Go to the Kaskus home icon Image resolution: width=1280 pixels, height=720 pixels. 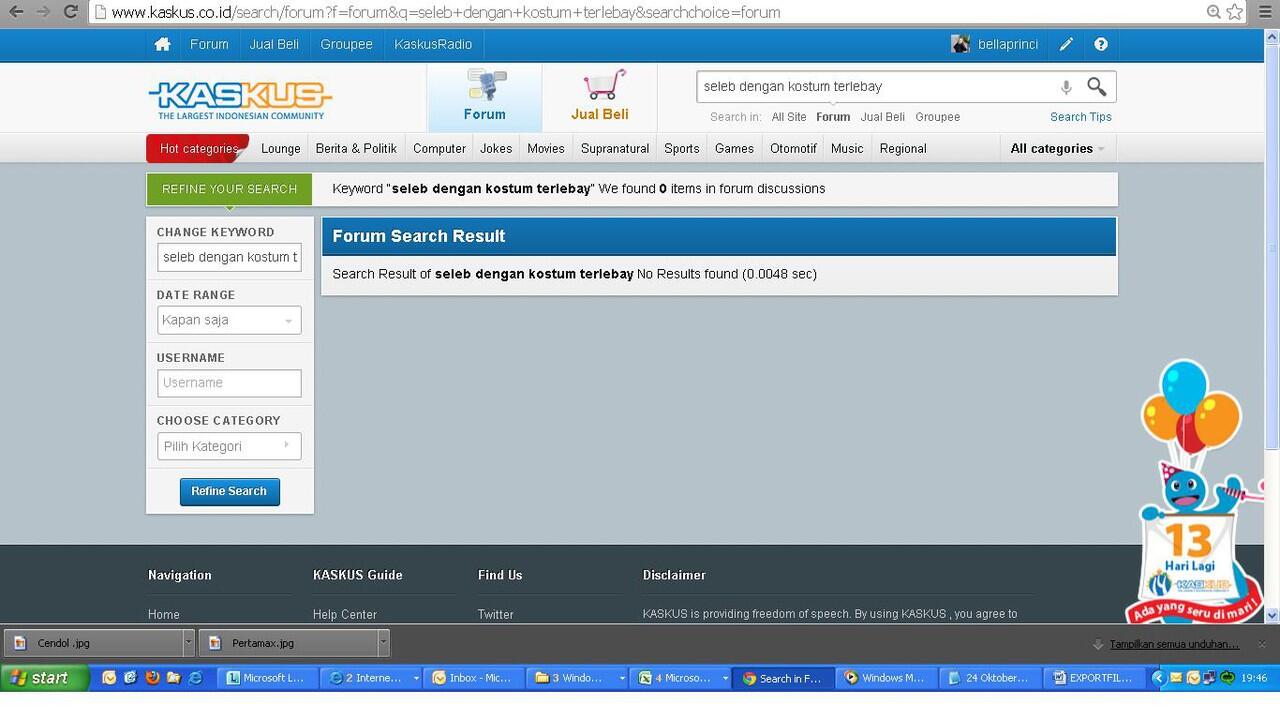[x=162, y=44]
